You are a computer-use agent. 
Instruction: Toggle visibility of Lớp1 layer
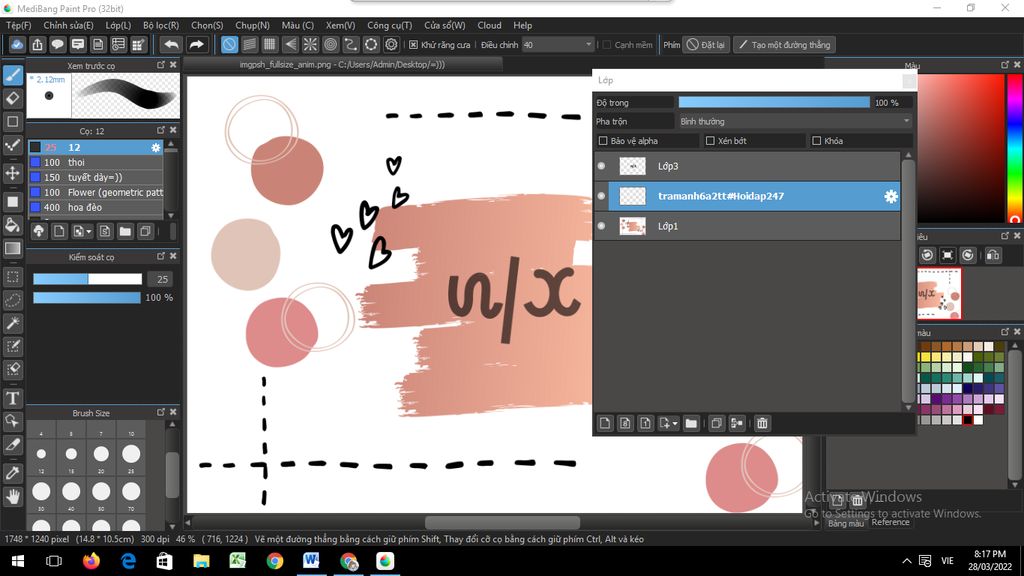pos(601,226)
